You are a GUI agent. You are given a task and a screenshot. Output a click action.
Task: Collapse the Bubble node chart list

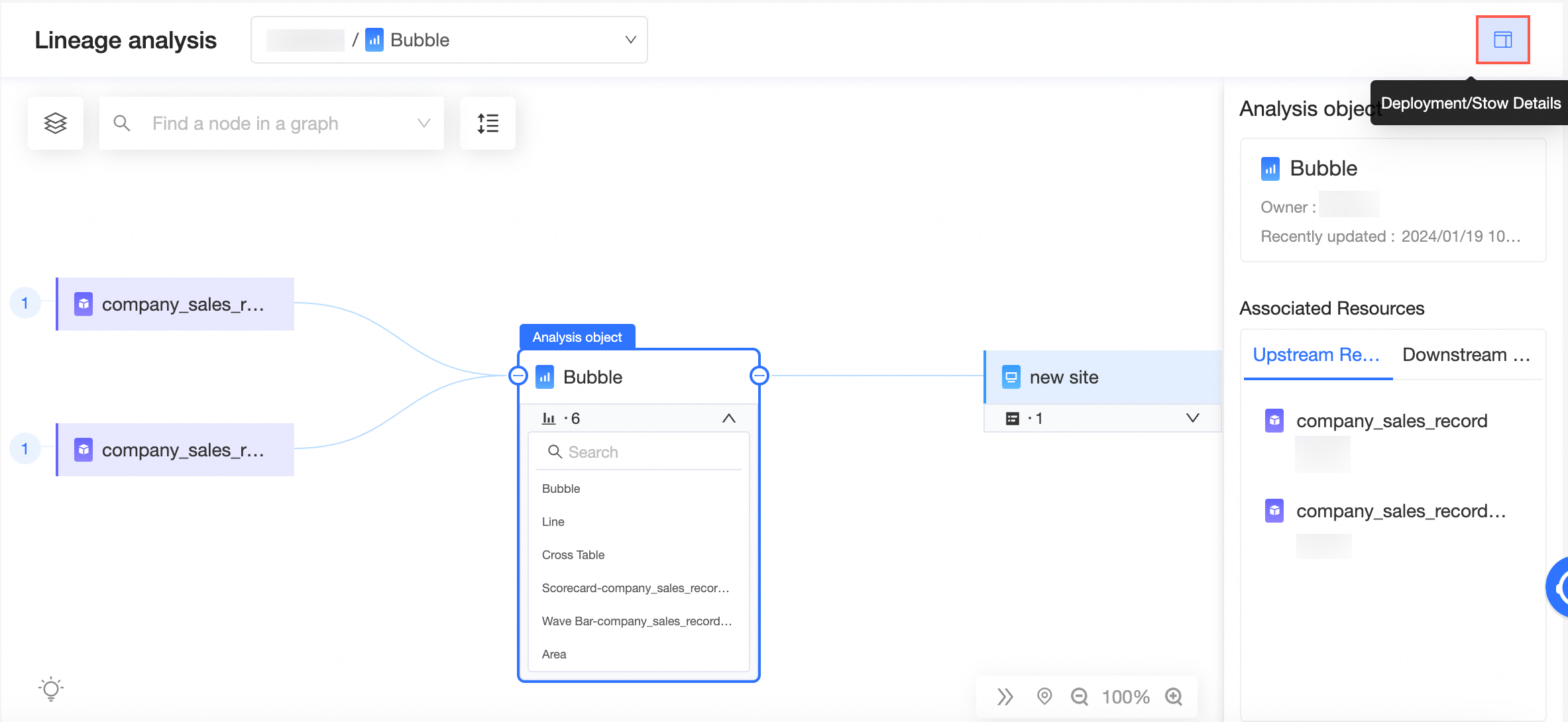(x=728, y=418)
